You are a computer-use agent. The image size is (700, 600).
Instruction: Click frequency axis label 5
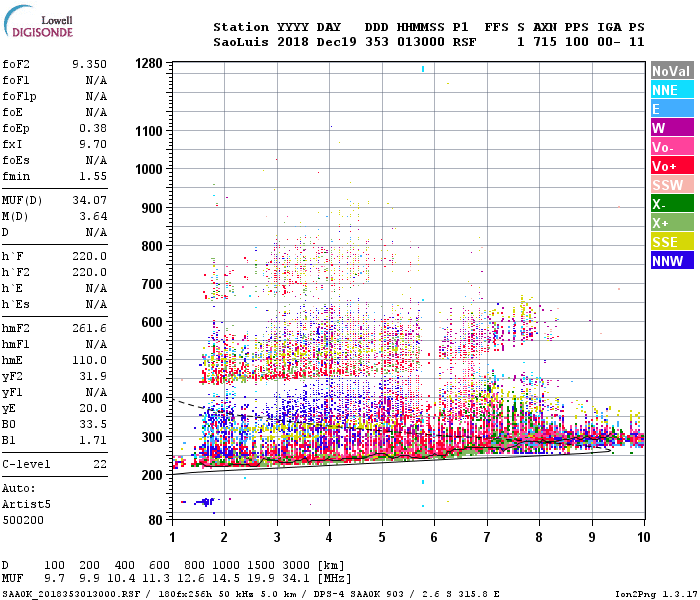pos(382,537)
